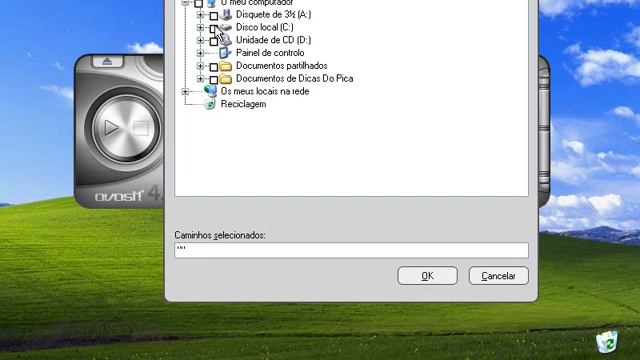Viewport: 640px width, 360px height.
Task: Click the Caminhos selecionados text field
Action: pyautogui.click(x=351, y=250)
